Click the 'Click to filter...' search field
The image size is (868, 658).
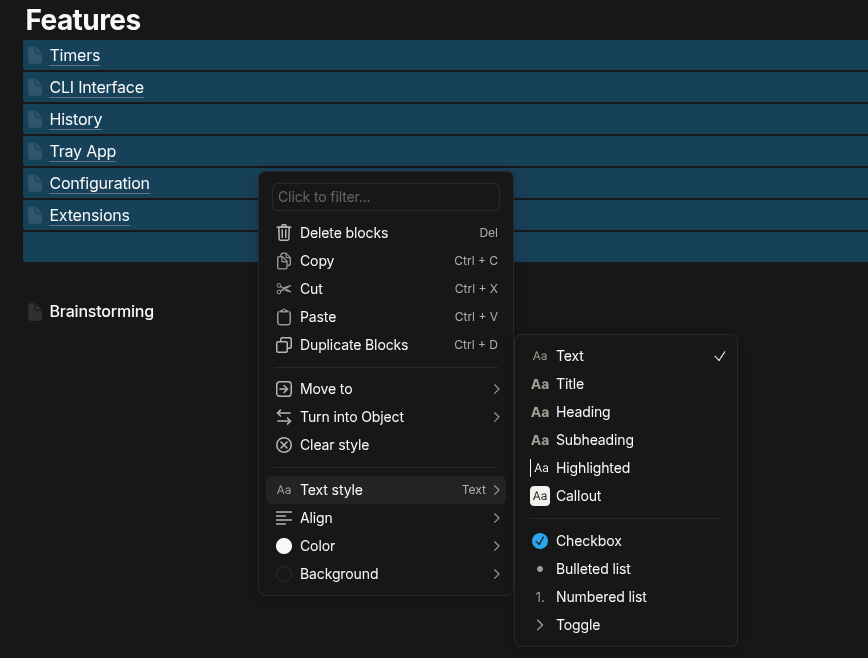(386, 197)
